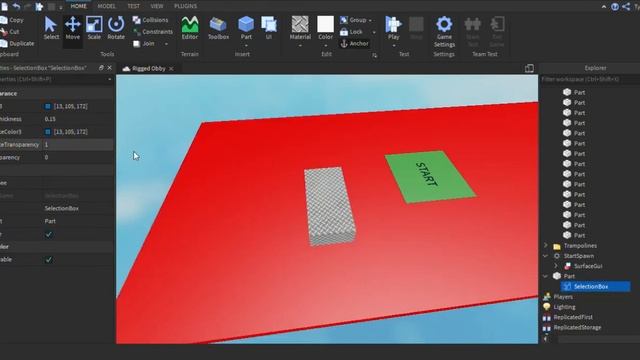Image resolution: width=640 pixels, height=360 pixels.
Task: Click the Play test button
Action: coord(393,28)
